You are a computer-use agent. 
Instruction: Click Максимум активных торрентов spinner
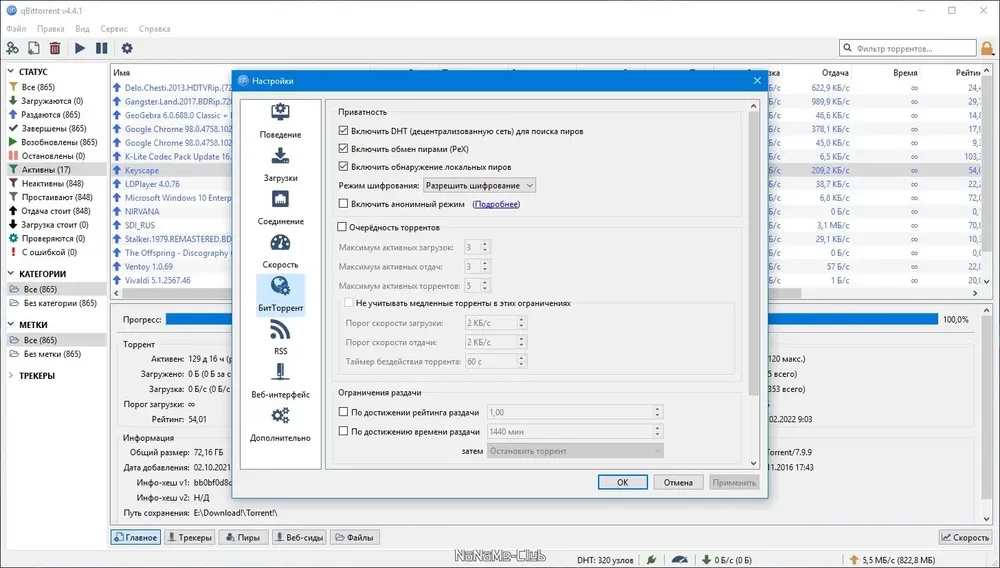click(x=477, y=286)
